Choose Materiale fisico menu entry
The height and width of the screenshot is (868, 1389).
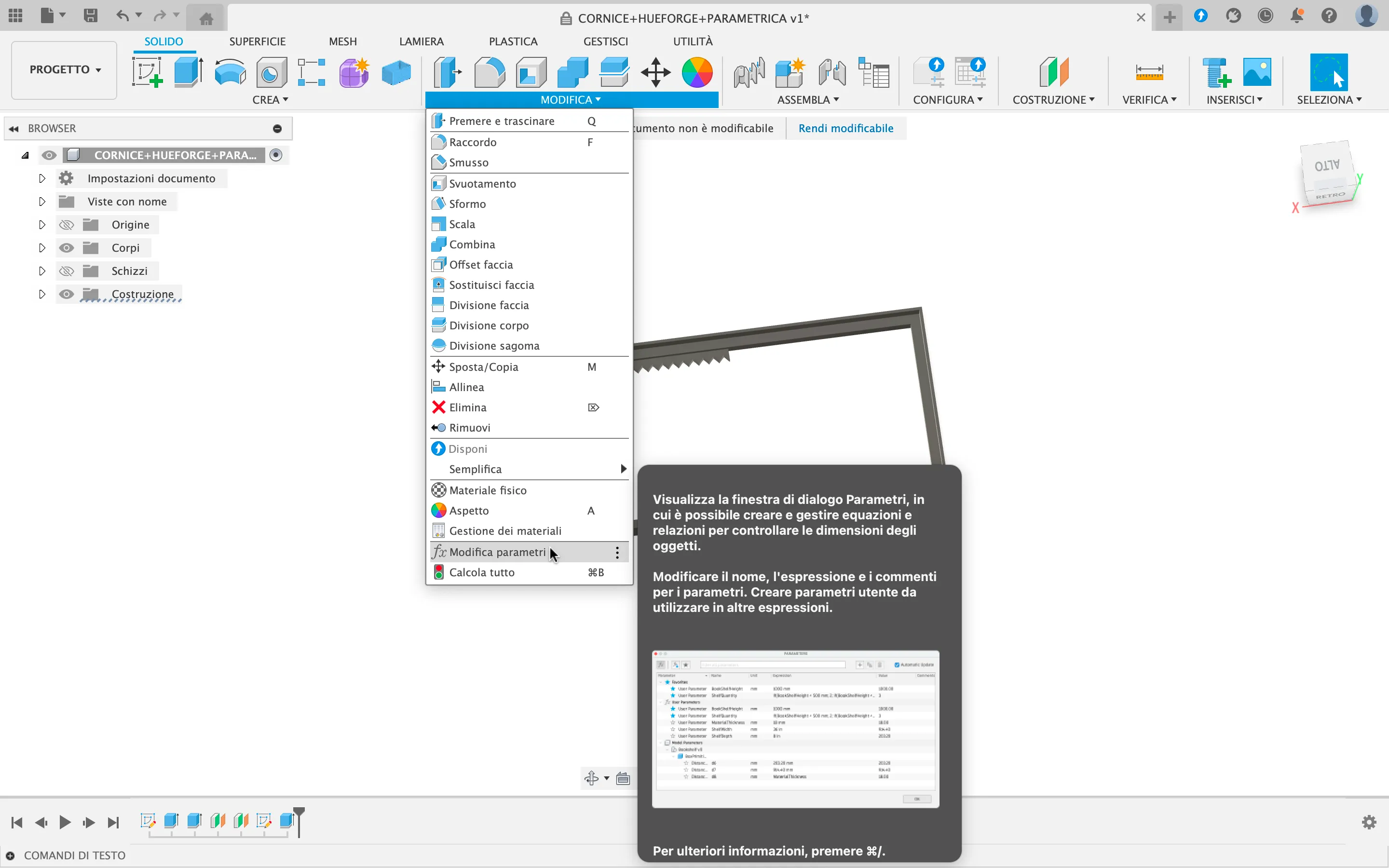529,490
